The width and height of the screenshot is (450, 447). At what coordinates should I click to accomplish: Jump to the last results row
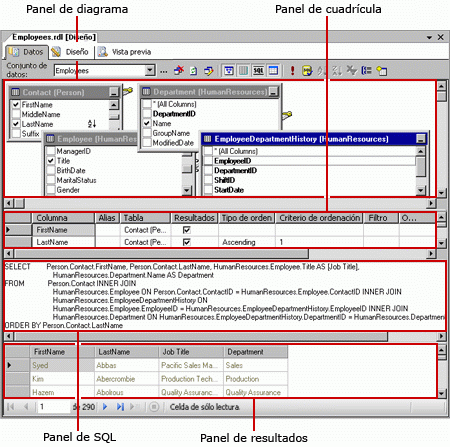tap(120, 407)
